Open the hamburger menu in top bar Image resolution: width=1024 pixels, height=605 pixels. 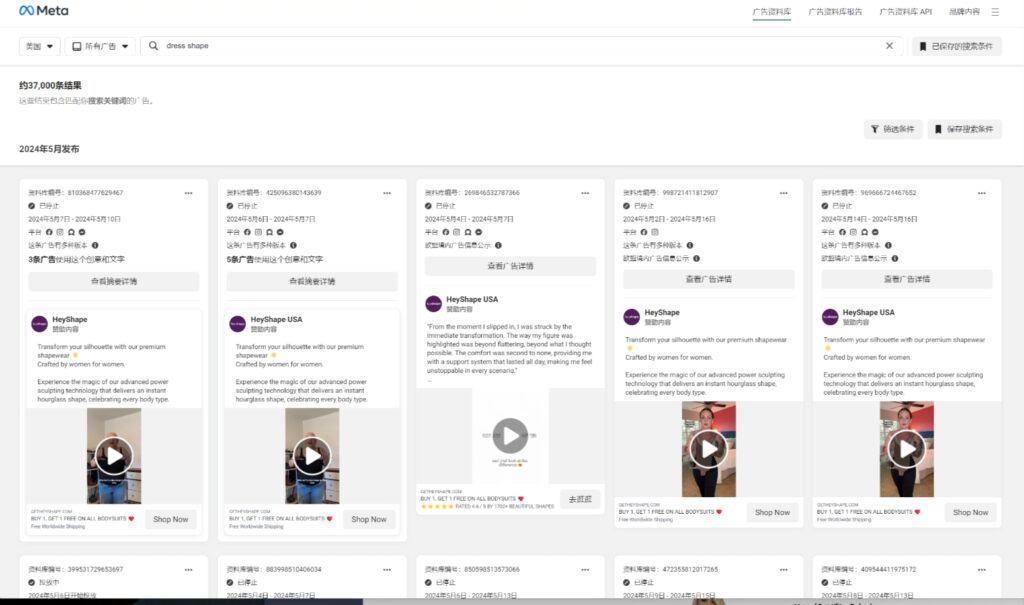pyautogui.click(x=995, y=12)
